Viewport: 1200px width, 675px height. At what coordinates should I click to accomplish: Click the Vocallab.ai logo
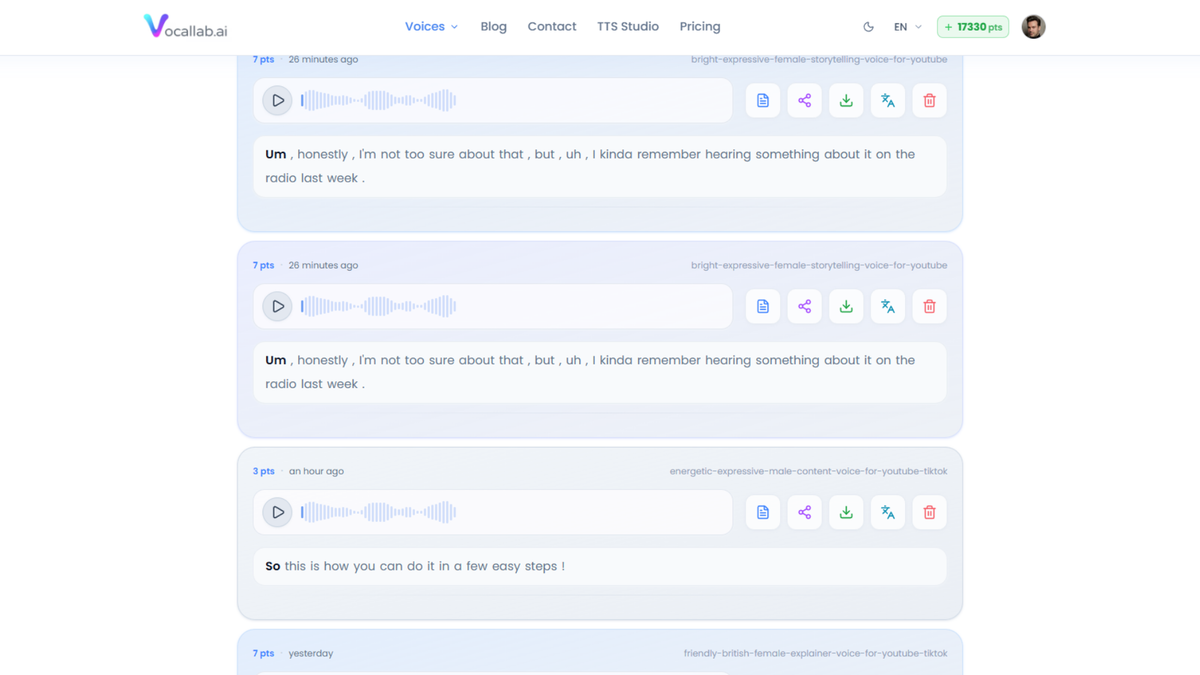point(186,27)
